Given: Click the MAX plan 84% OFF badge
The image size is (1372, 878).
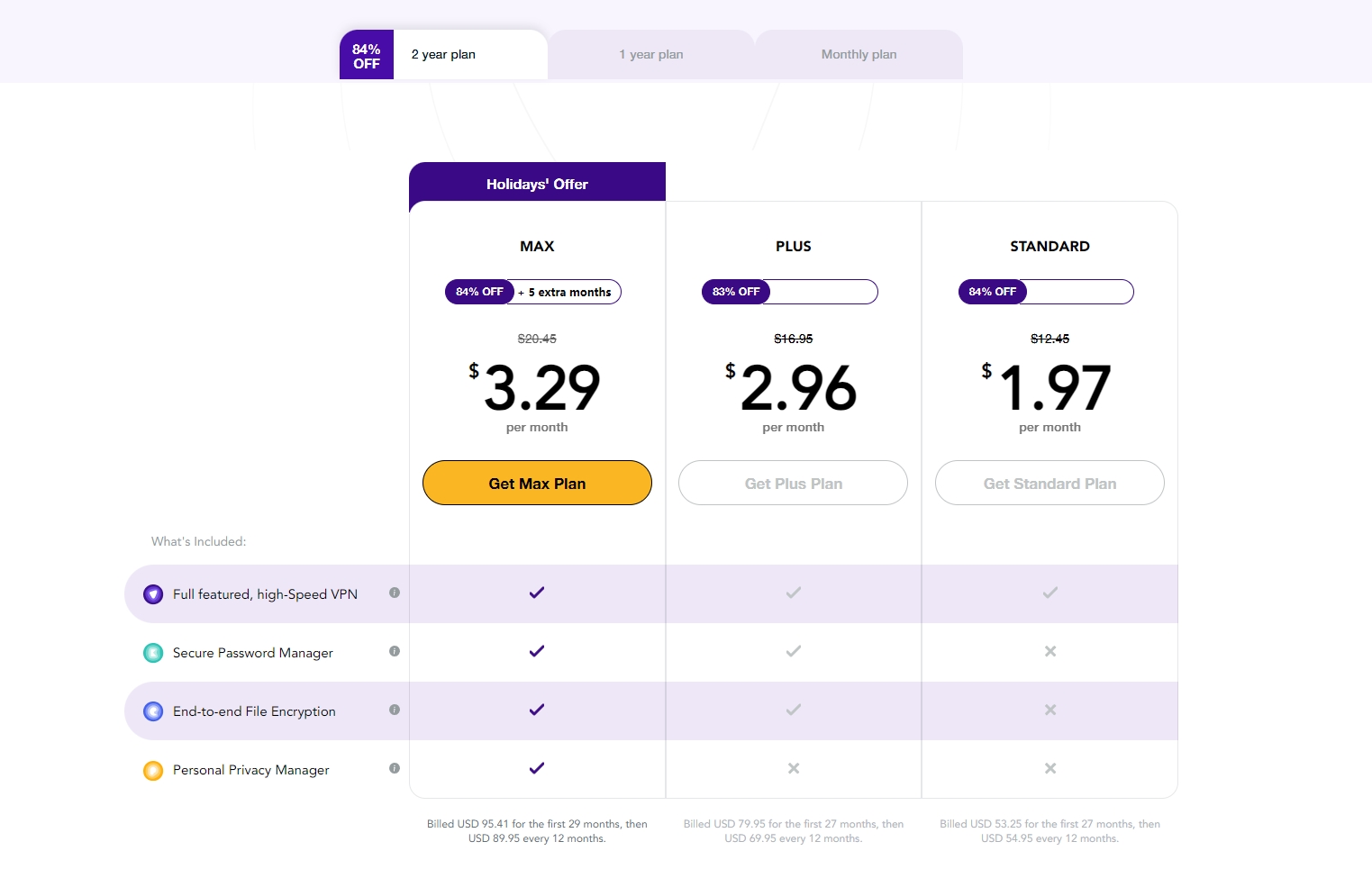Looking at the screenshot, I should click(479, 292).
